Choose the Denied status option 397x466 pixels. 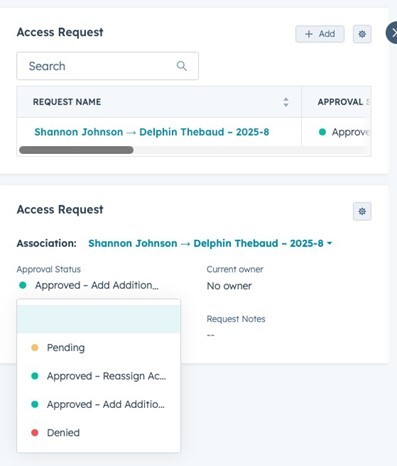click(x=99, y=433)
